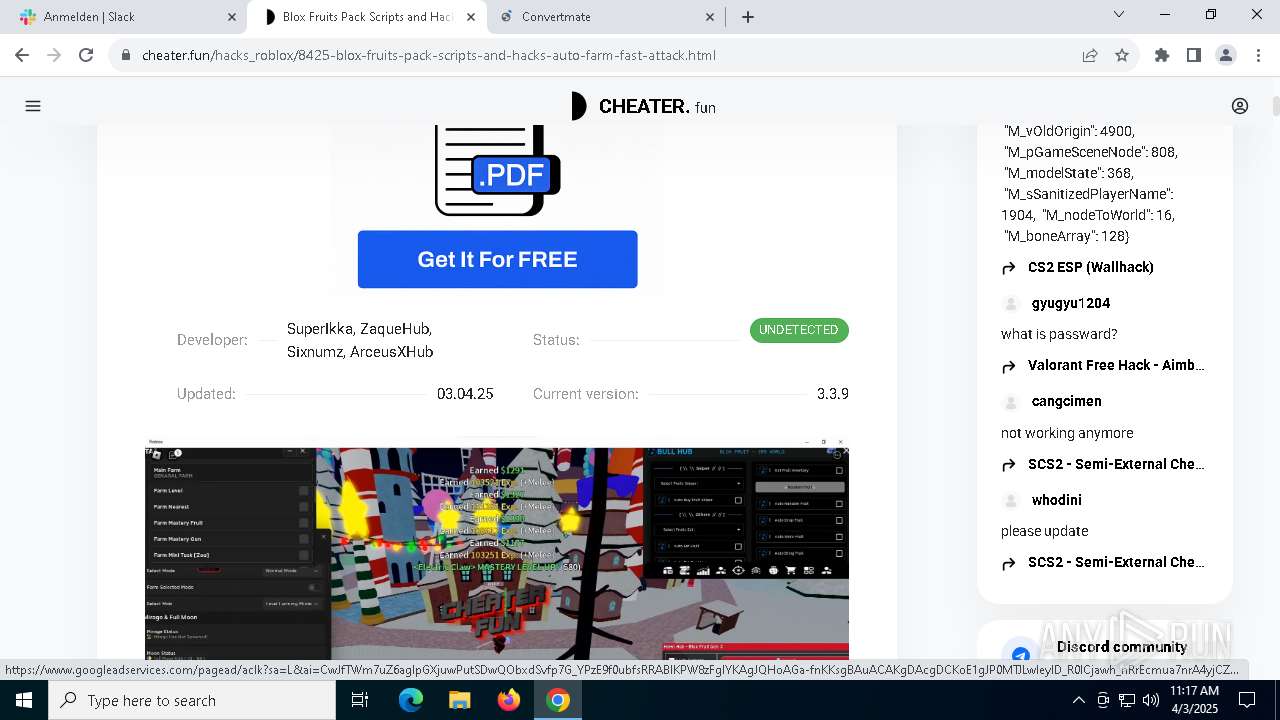
Task: Click the UNDETECTED status badge
Action: (x=799, y=330)
